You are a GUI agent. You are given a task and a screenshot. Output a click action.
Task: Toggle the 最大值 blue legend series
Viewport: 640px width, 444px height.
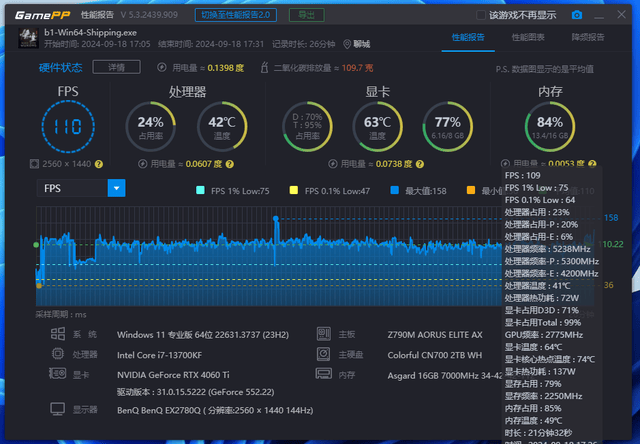click(x=394, y=189)
